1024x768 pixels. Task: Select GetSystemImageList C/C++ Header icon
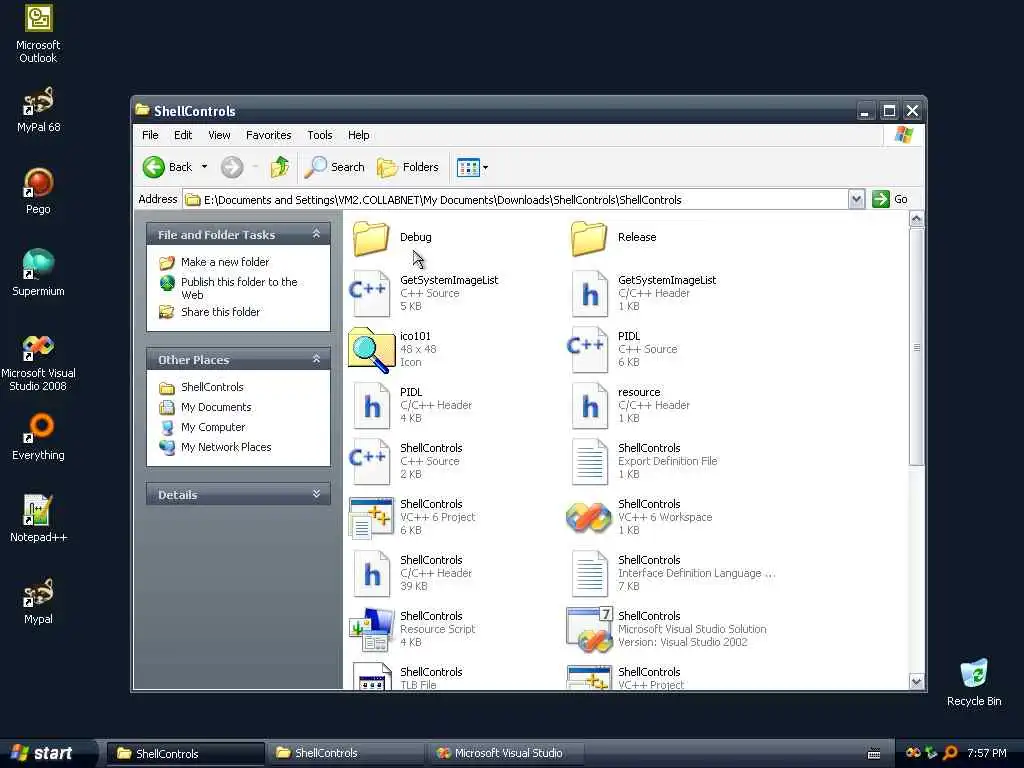589,293
